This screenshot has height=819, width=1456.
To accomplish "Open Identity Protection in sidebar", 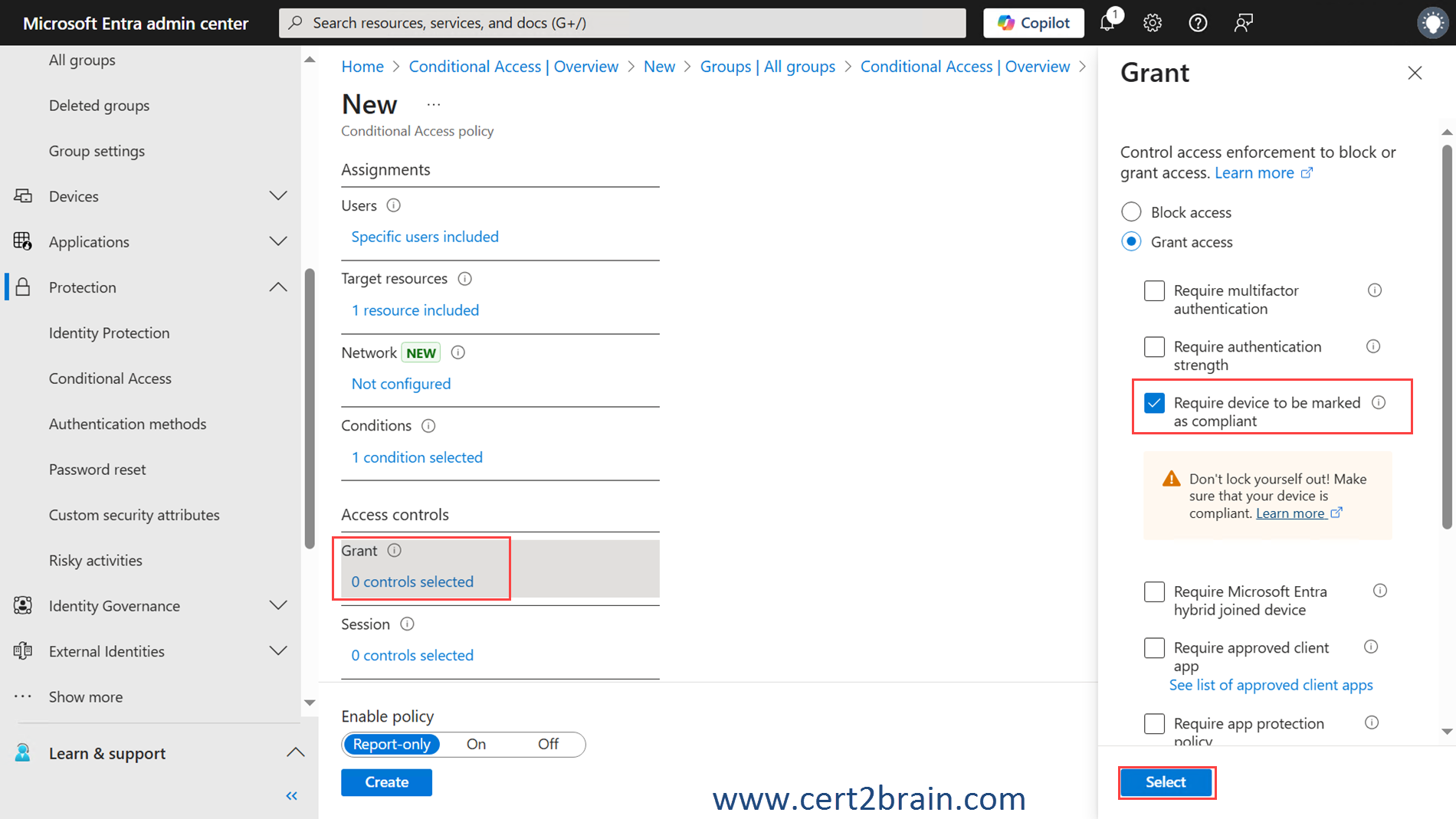I will pos(109,333).
